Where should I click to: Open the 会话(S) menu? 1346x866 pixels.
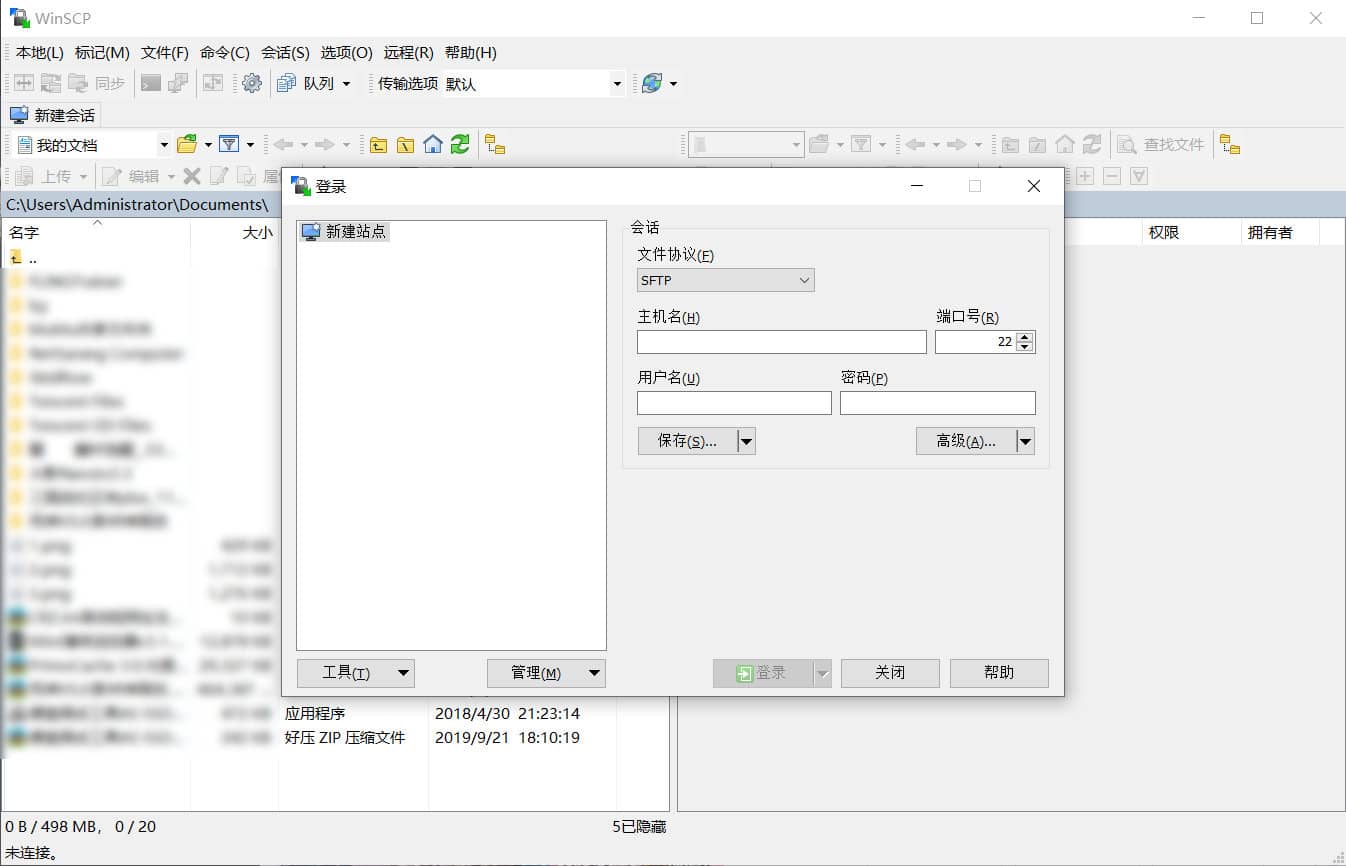coord(285,52)
